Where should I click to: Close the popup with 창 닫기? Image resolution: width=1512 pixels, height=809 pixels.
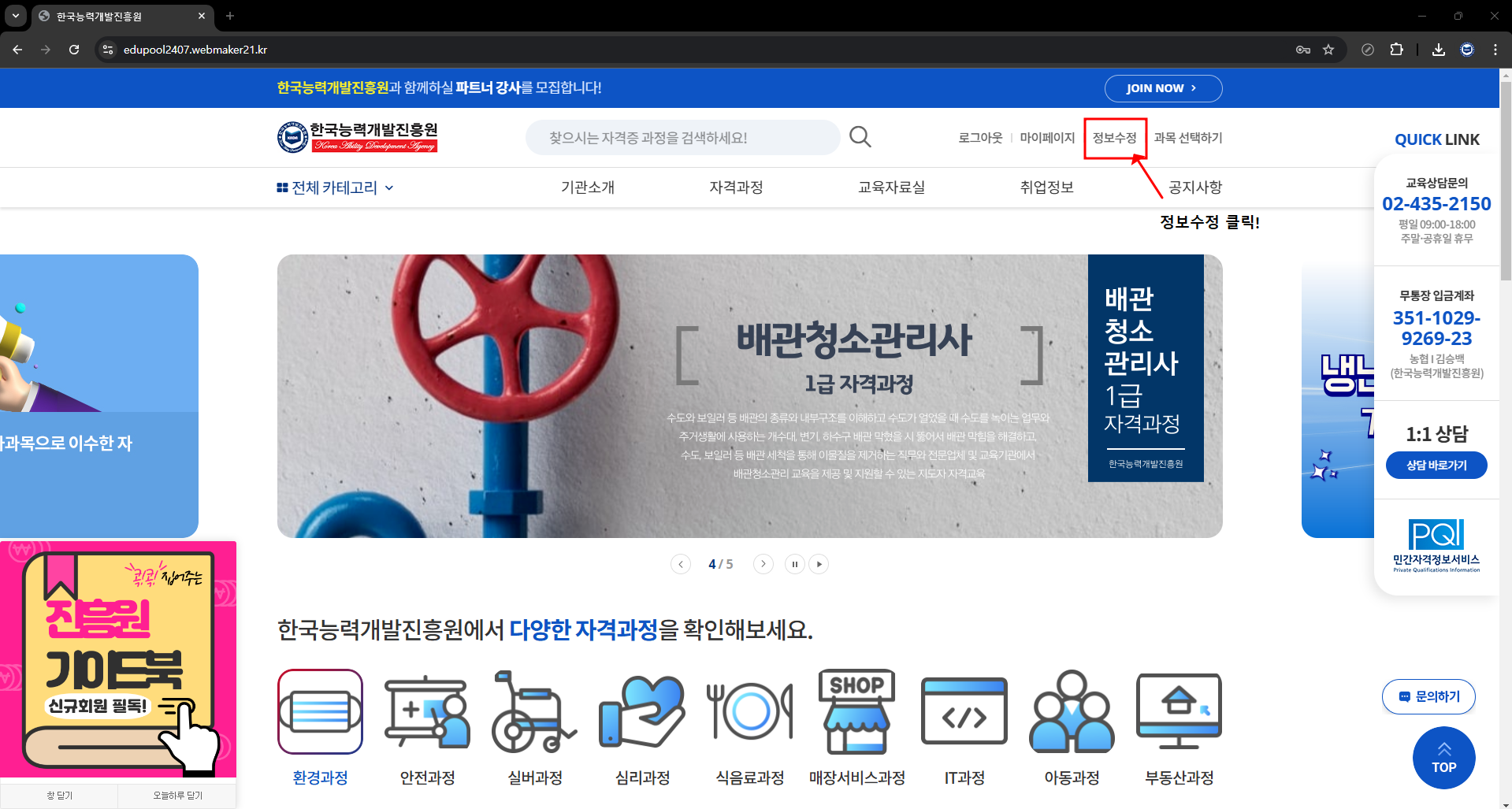tap(59, 796)
